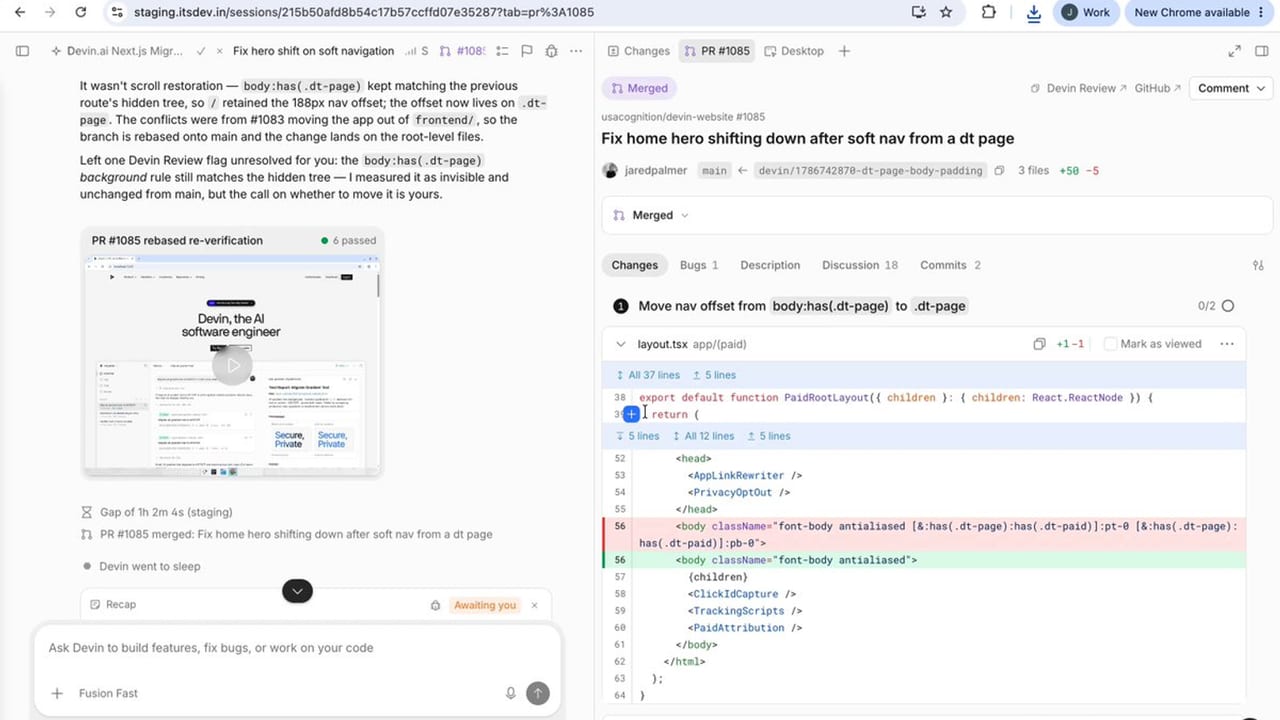The image size is (1280, 720).
Task: Dismiss the Recap bar with X
Action: [535, 605]
